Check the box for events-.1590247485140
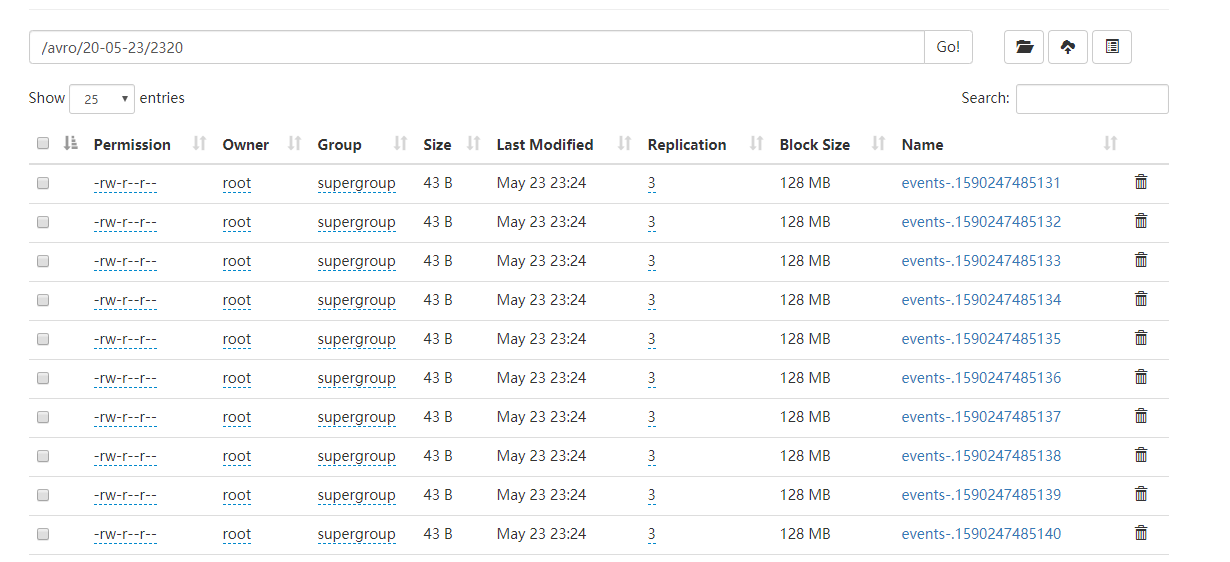 pyautogui.click(x=43, y=534)
